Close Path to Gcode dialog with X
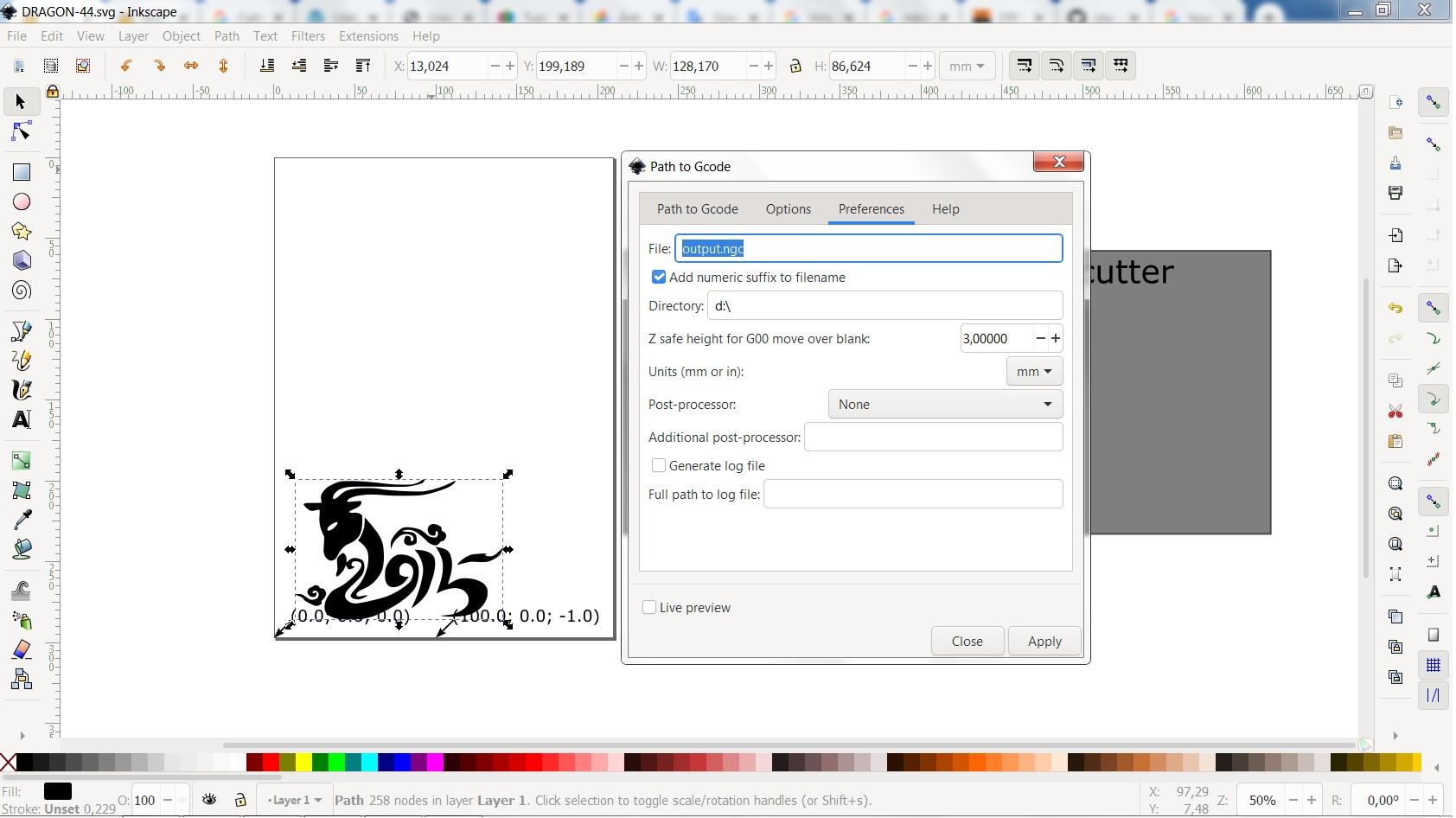 pyautogui.click(x=1058, y=162)
